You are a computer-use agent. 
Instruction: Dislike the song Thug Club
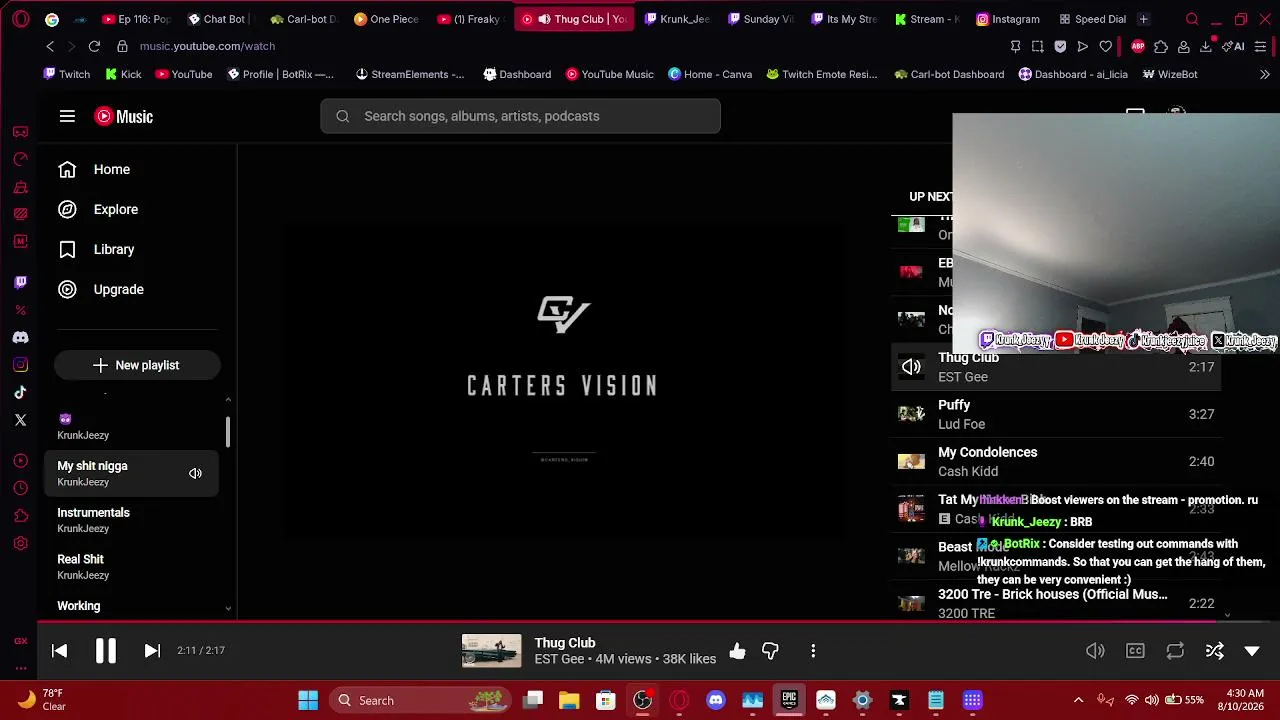tap(770, 651)
